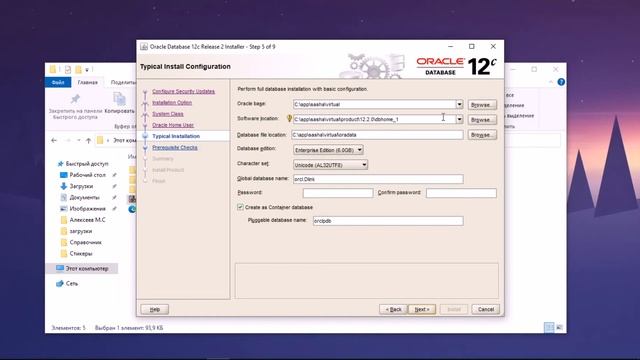Select Сеть in Explorer sidebar
Screen dimensions: 640x360
[x=72, y=283]
